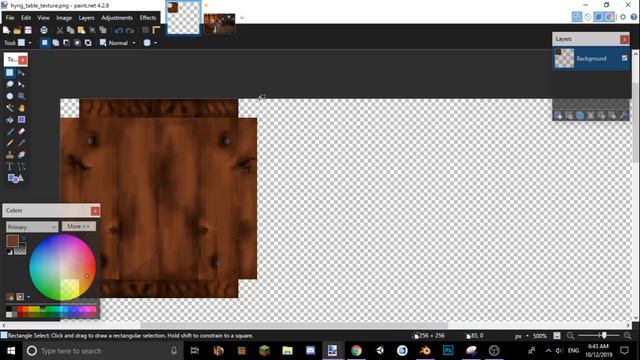Open the View menu
Image resolution: width=640 pixels, height=360 pixels.
pyautogui.click(x=43, y=18)
